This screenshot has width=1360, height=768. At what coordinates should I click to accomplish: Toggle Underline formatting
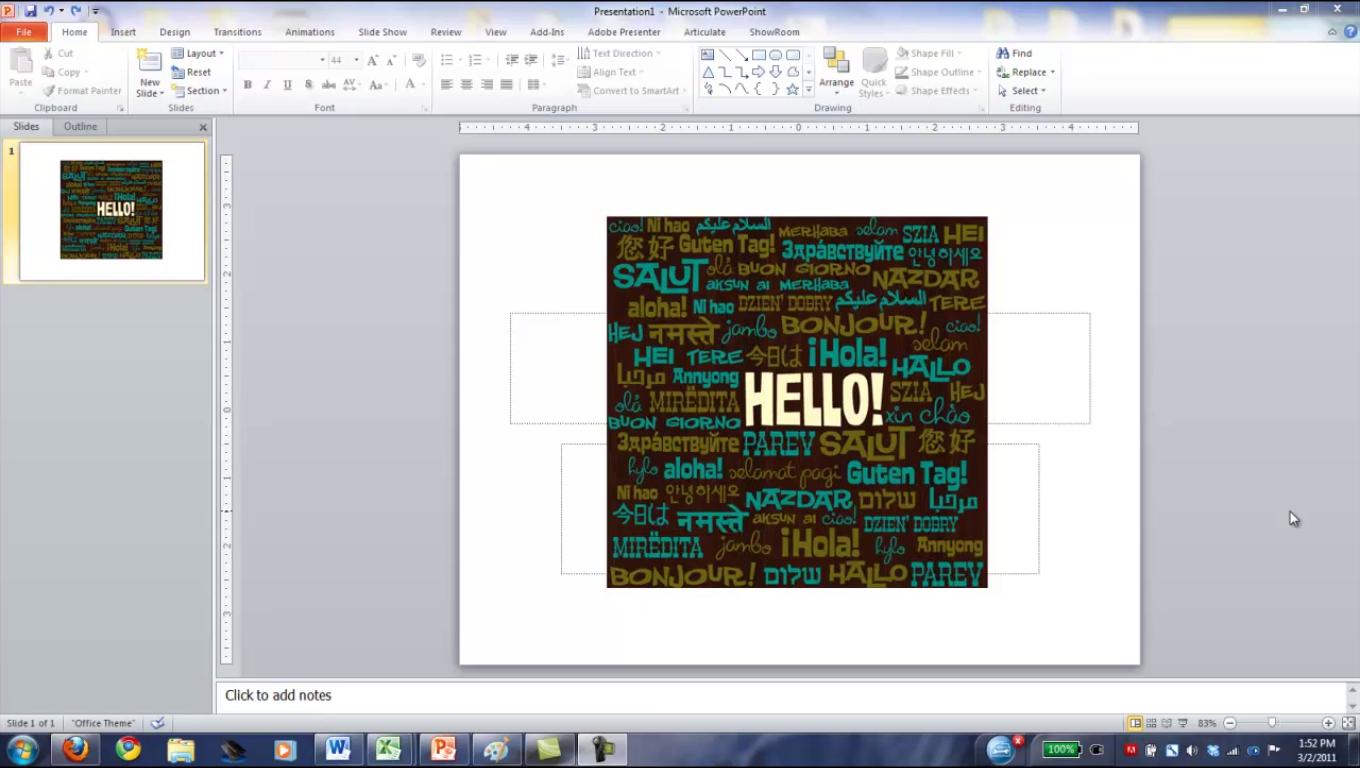click(x=288, y=85)
